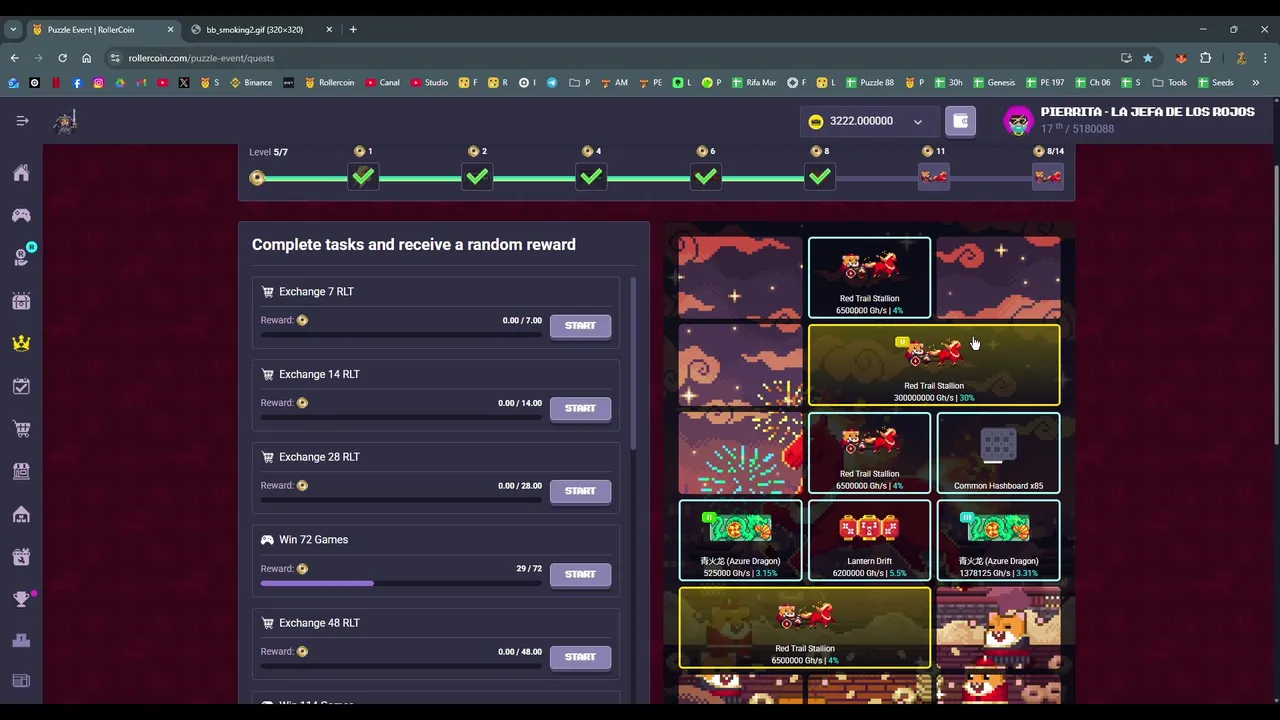Open the leaderboard podium sidebar icon
This screenshot has height=720, width=1280.
click(x=21, y=640)
